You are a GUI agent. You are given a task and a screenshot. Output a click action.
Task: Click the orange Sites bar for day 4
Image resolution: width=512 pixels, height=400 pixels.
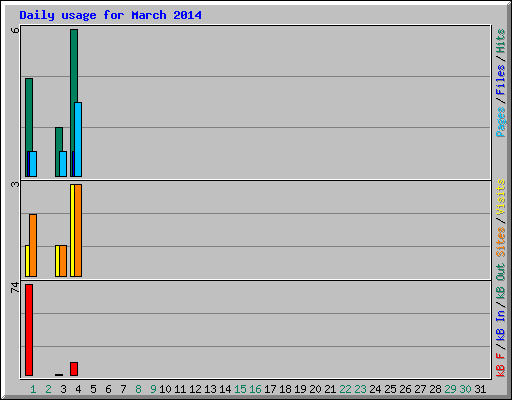[78, 230]
